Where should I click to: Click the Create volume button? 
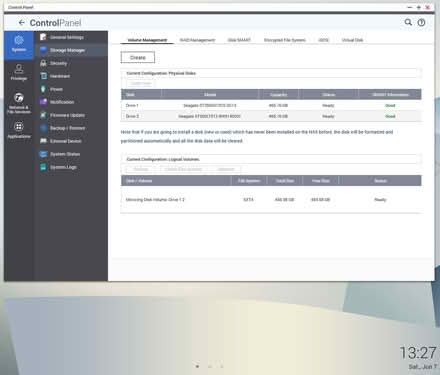click(x=138, y=57)
